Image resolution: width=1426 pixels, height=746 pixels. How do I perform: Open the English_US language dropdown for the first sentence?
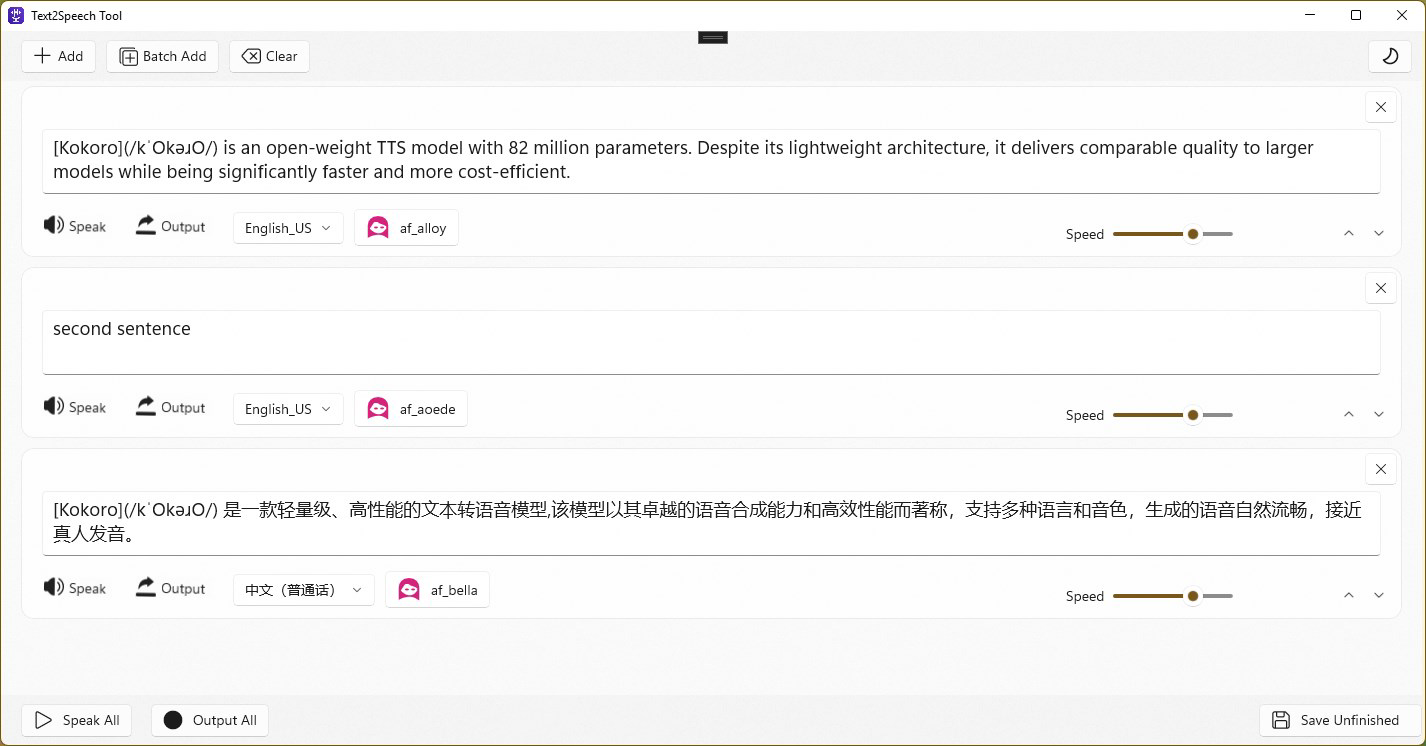287,228
